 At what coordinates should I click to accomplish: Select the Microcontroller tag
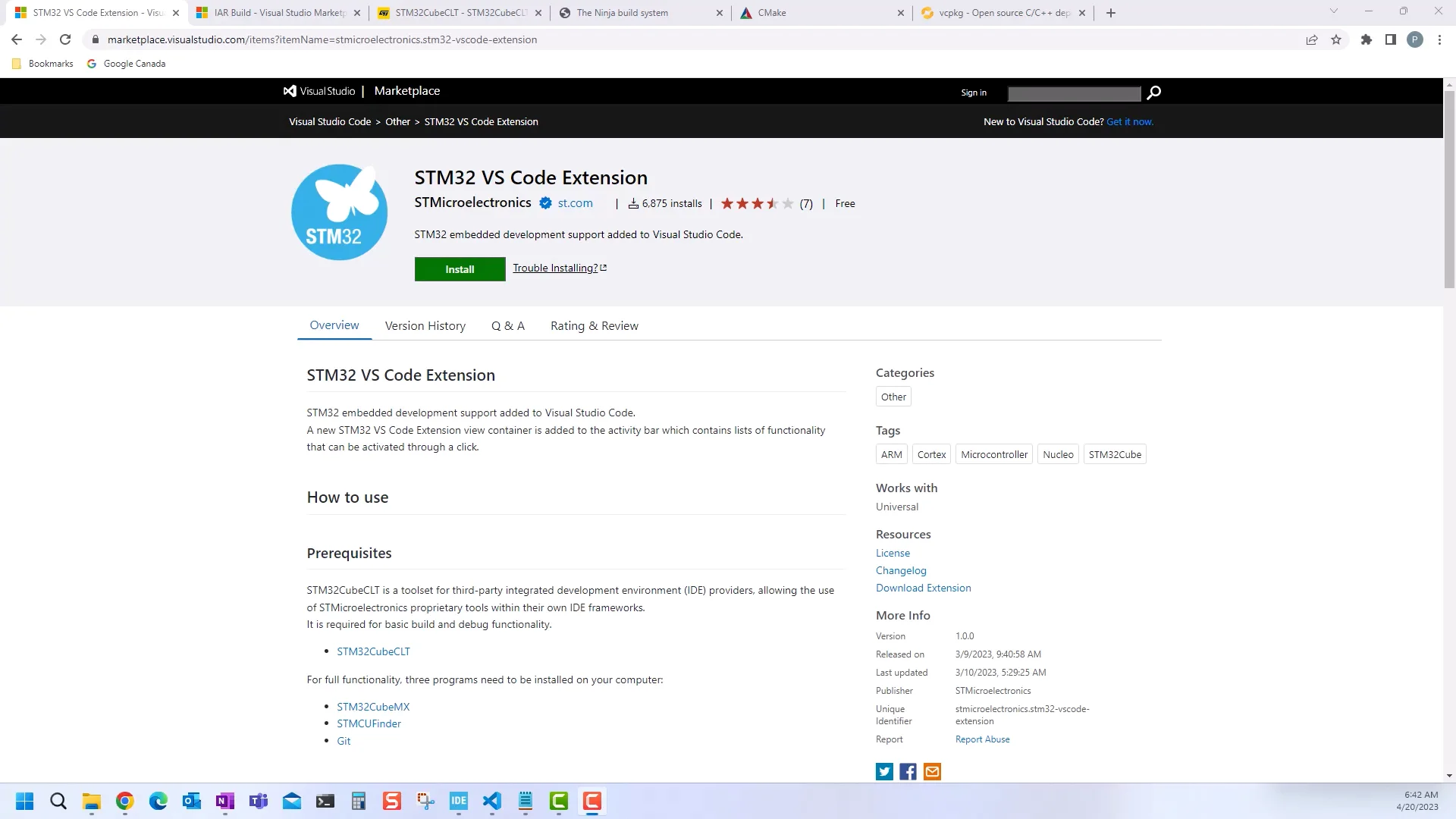(994, 454)
